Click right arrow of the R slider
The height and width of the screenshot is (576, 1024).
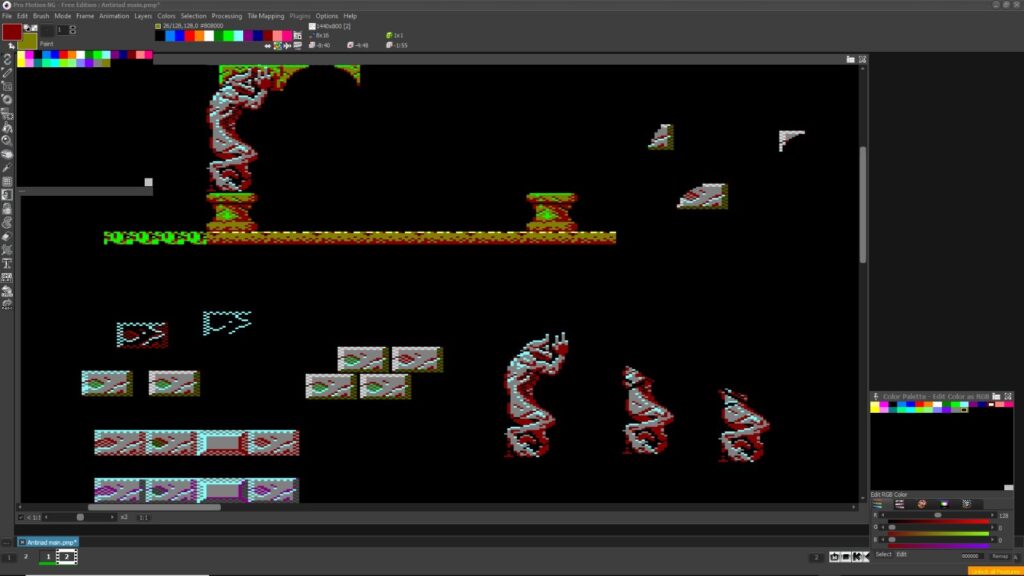pos(993,516)
